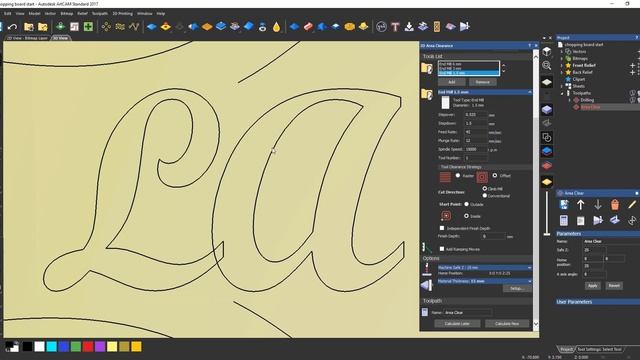Choose Conventional cut direction

click(x=484, y=196)
